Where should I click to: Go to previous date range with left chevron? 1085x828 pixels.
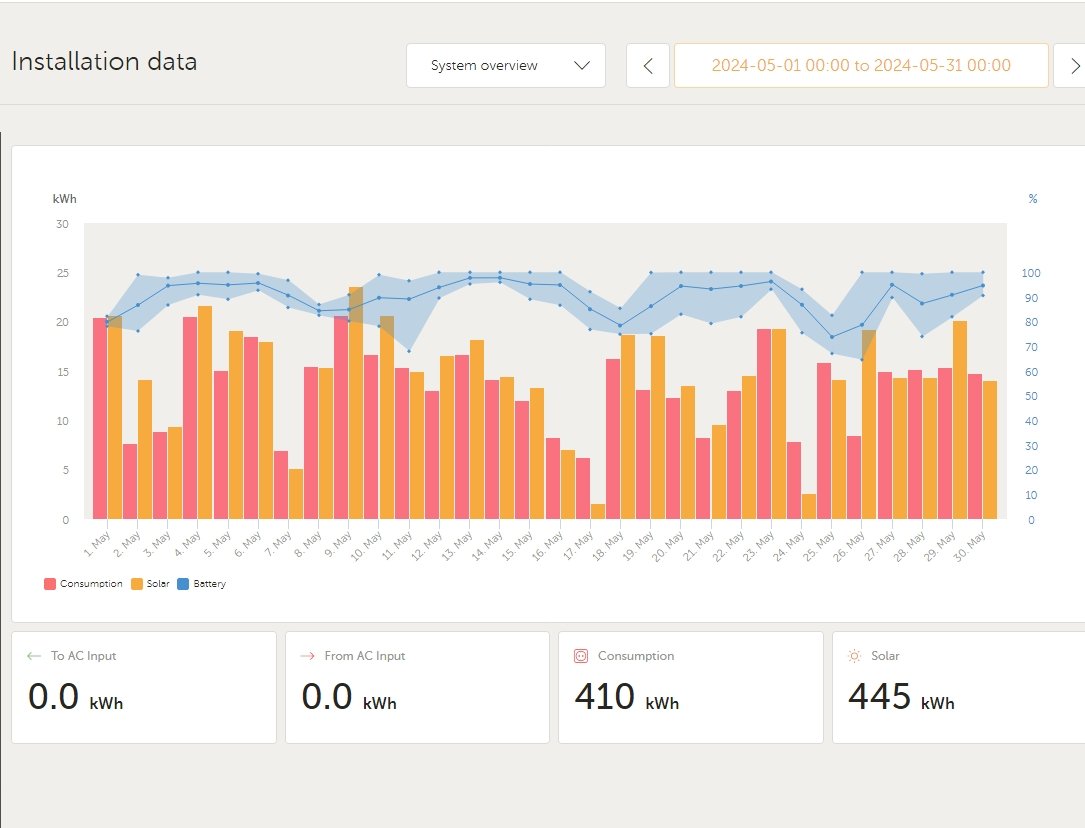point(648,66)
